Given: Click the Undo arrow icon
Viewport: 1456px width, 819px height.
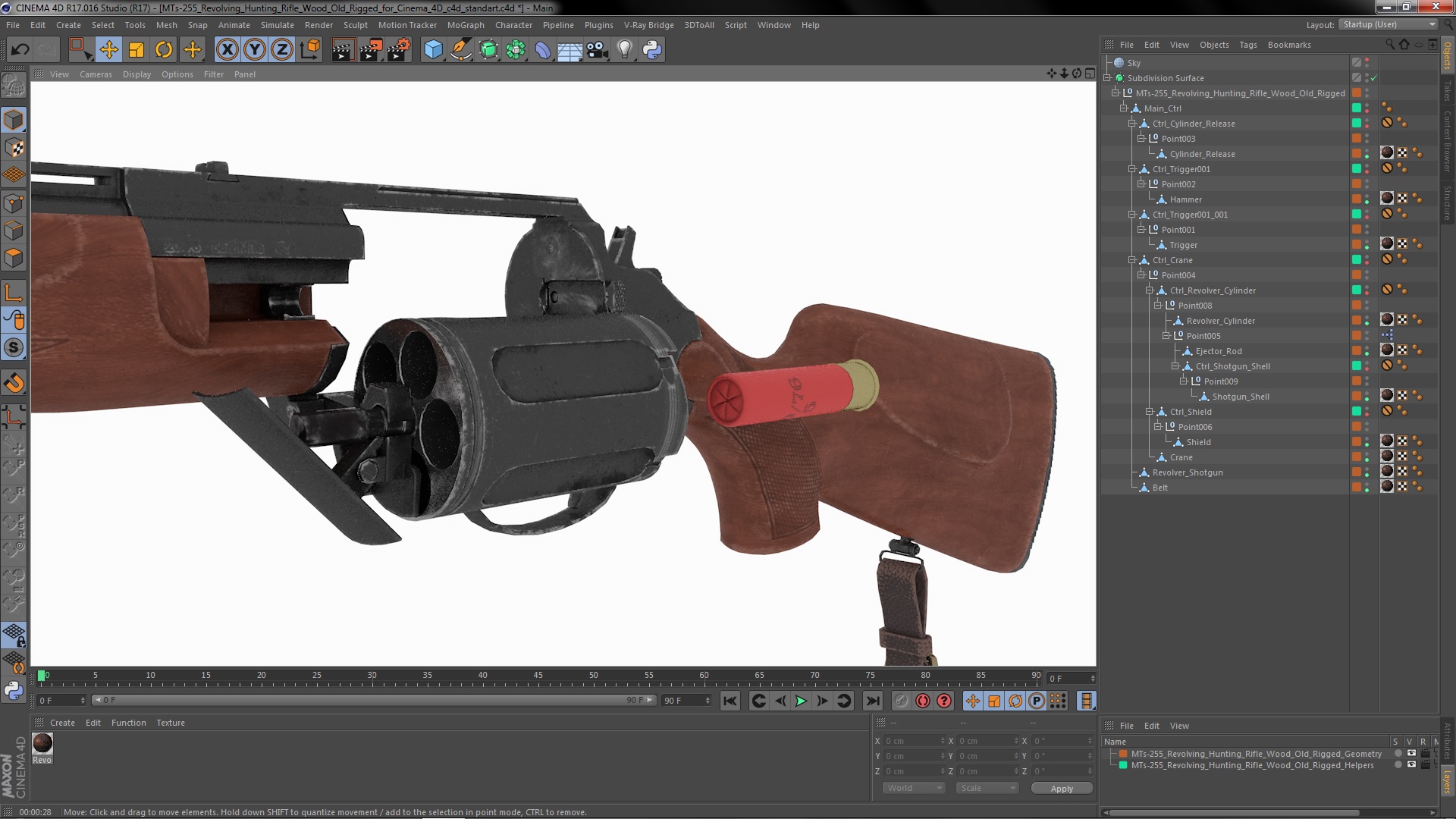Looking at the screenshot, I should point(20,50).
